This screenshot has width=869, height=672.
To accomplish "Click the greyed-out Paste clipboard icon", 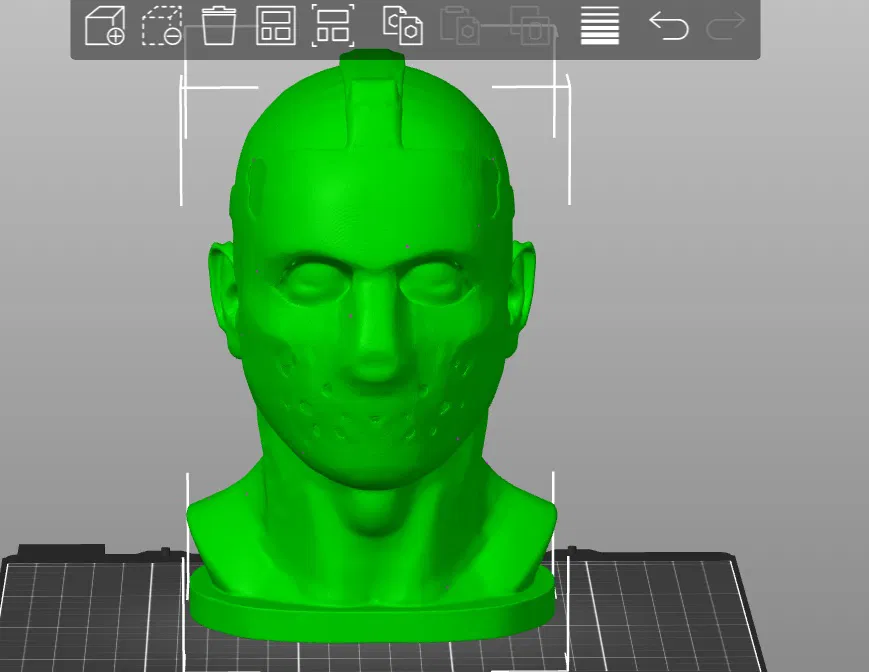I will pyautogui.click(x=460, y=25).
